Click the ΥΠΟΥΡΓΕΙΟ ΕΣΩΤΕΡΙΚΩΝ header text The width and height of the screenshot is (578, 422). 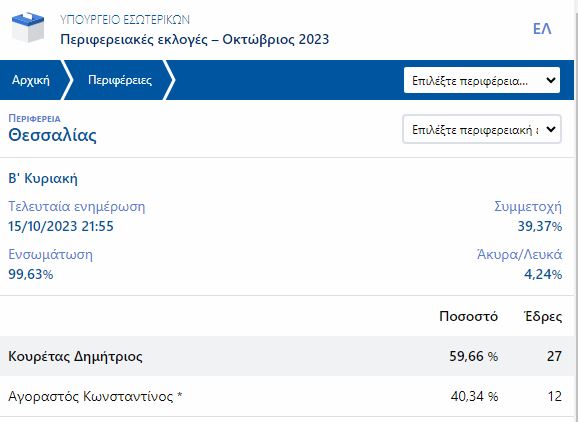click(125, 20)
